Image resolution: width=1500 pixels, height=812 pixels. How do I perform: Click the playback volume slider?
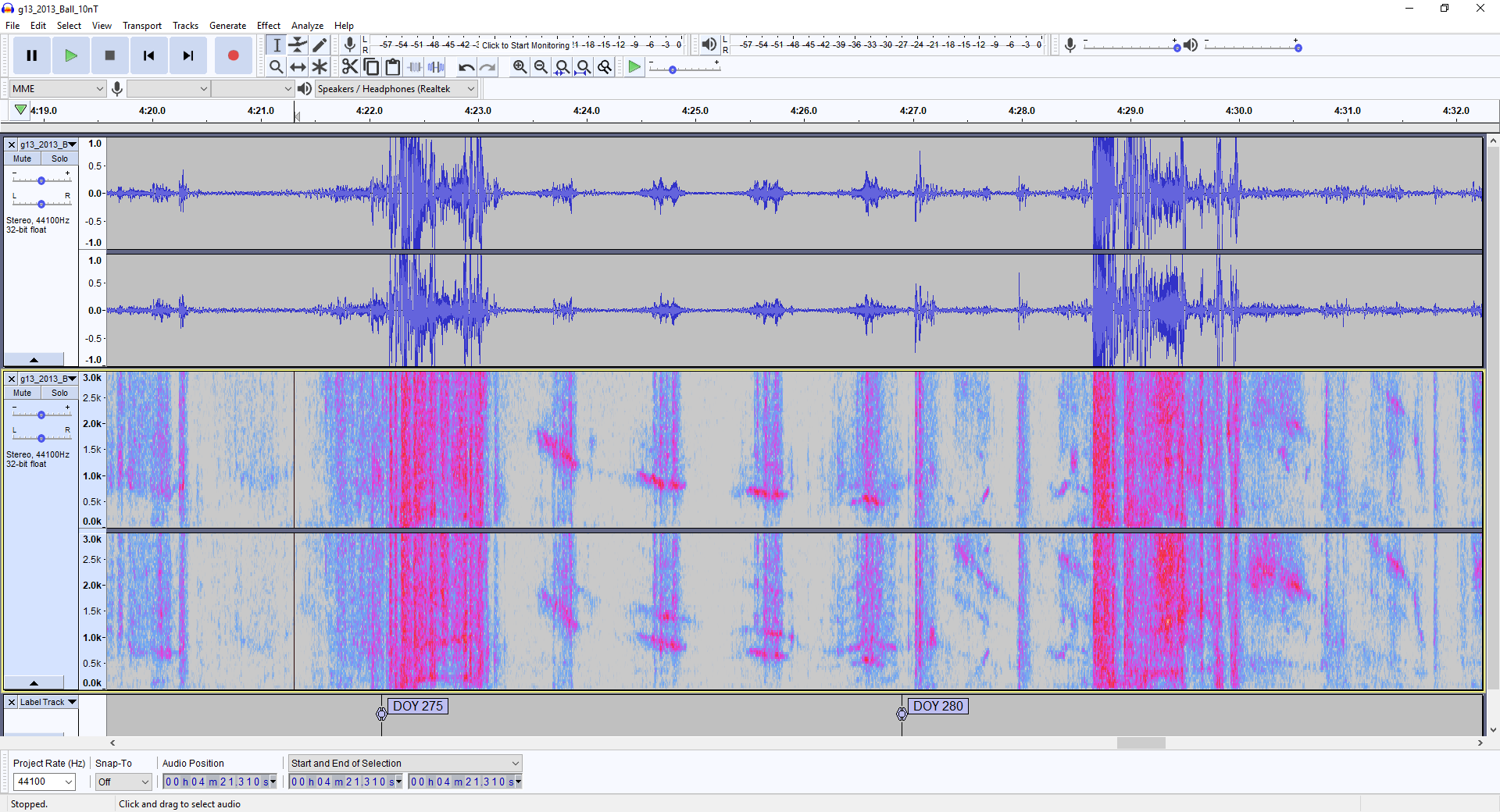[1252, 47]
